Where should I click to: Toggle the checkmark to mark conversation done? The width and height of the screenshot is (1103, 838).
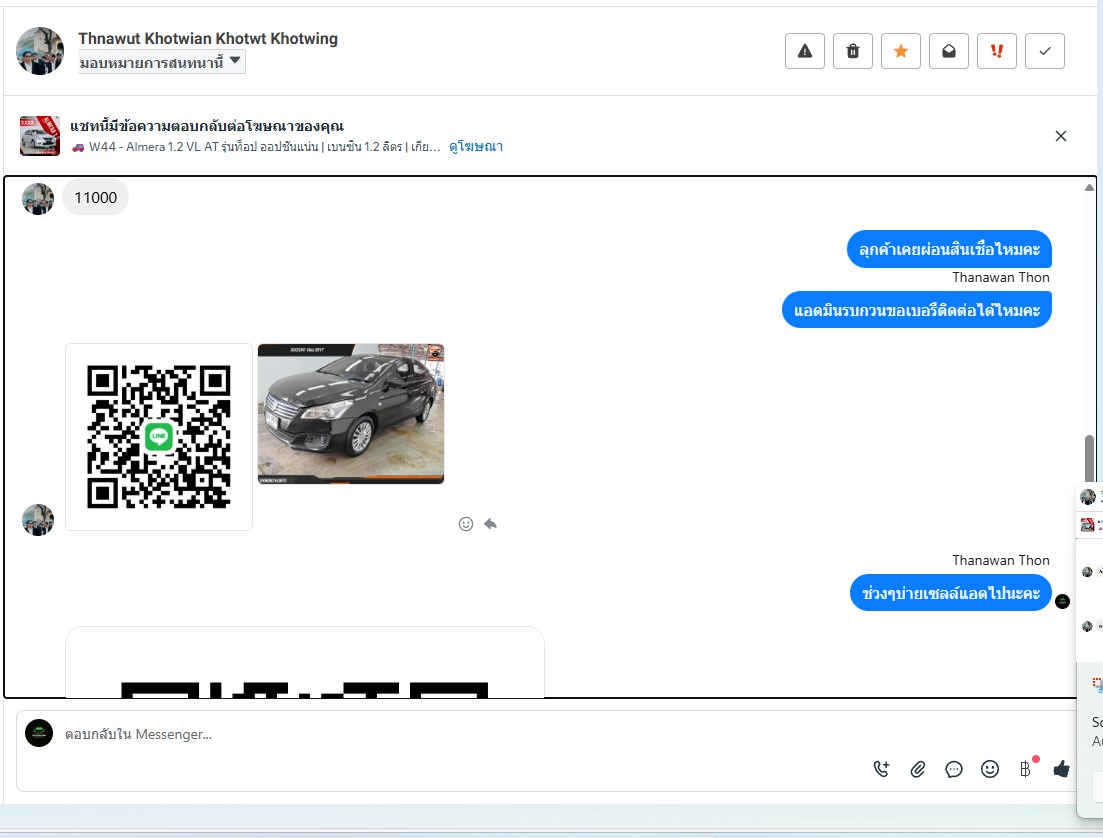point(1045,51)
